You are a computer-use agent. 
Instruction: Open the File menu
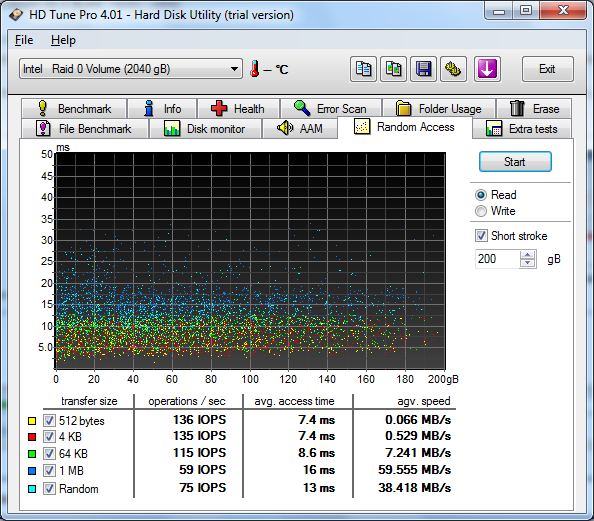coord(24,40)
